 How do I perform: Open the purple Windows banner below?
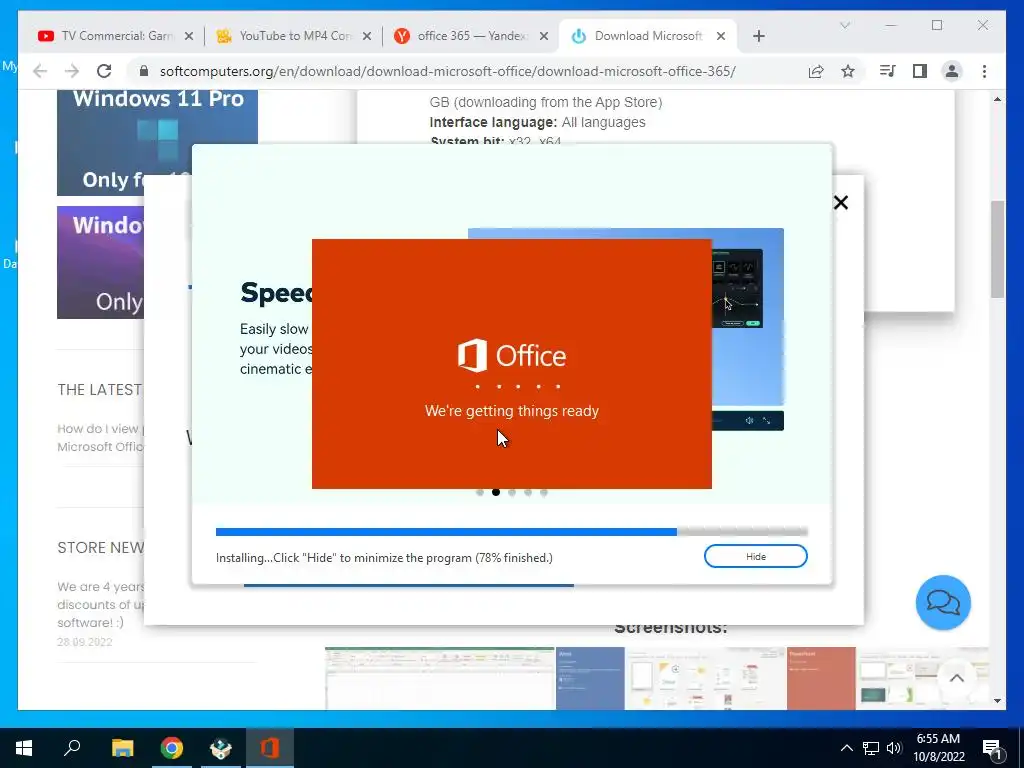tap(100, 263)
